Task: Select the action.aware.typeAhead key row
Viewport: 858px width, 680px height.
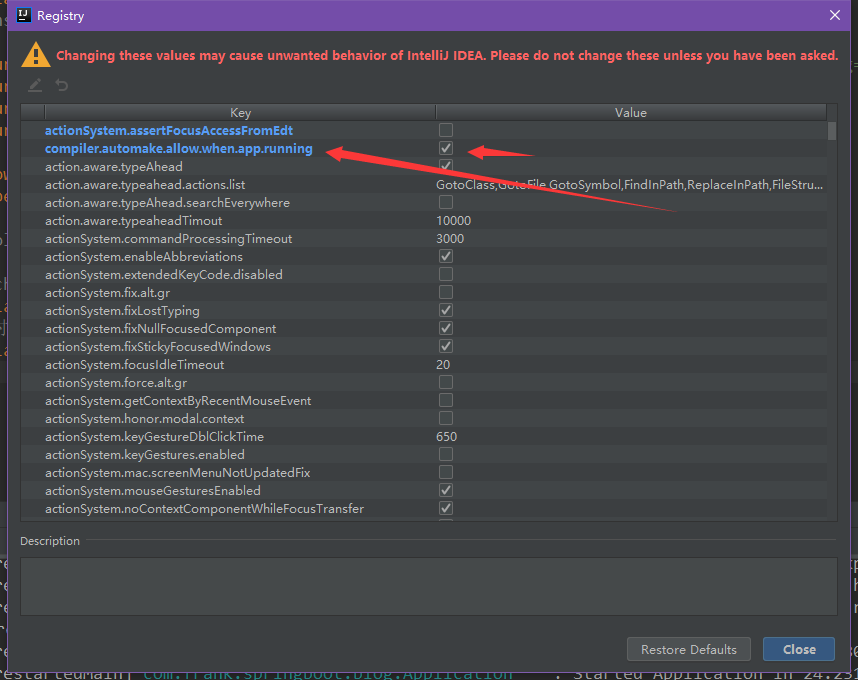Action: 114,166
